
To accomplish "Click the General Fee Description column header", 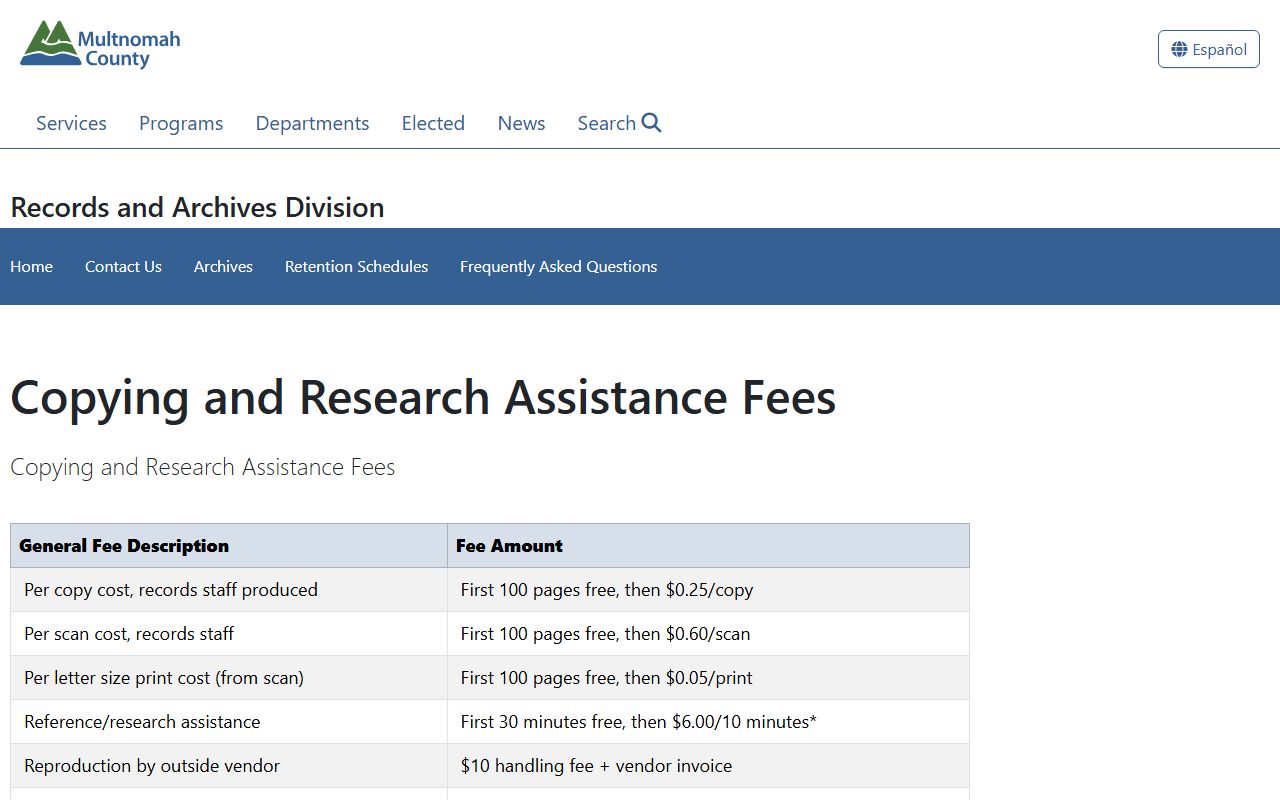I will [x=229, y=545].
